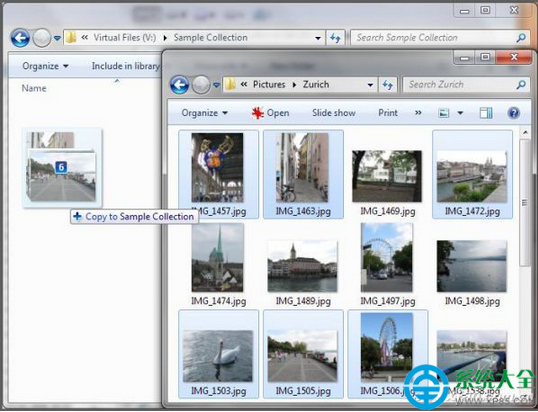Expand the view options dropdown arrow
Image resolution: width=538 pixels, height=412 pixels.
coord(460,113)
